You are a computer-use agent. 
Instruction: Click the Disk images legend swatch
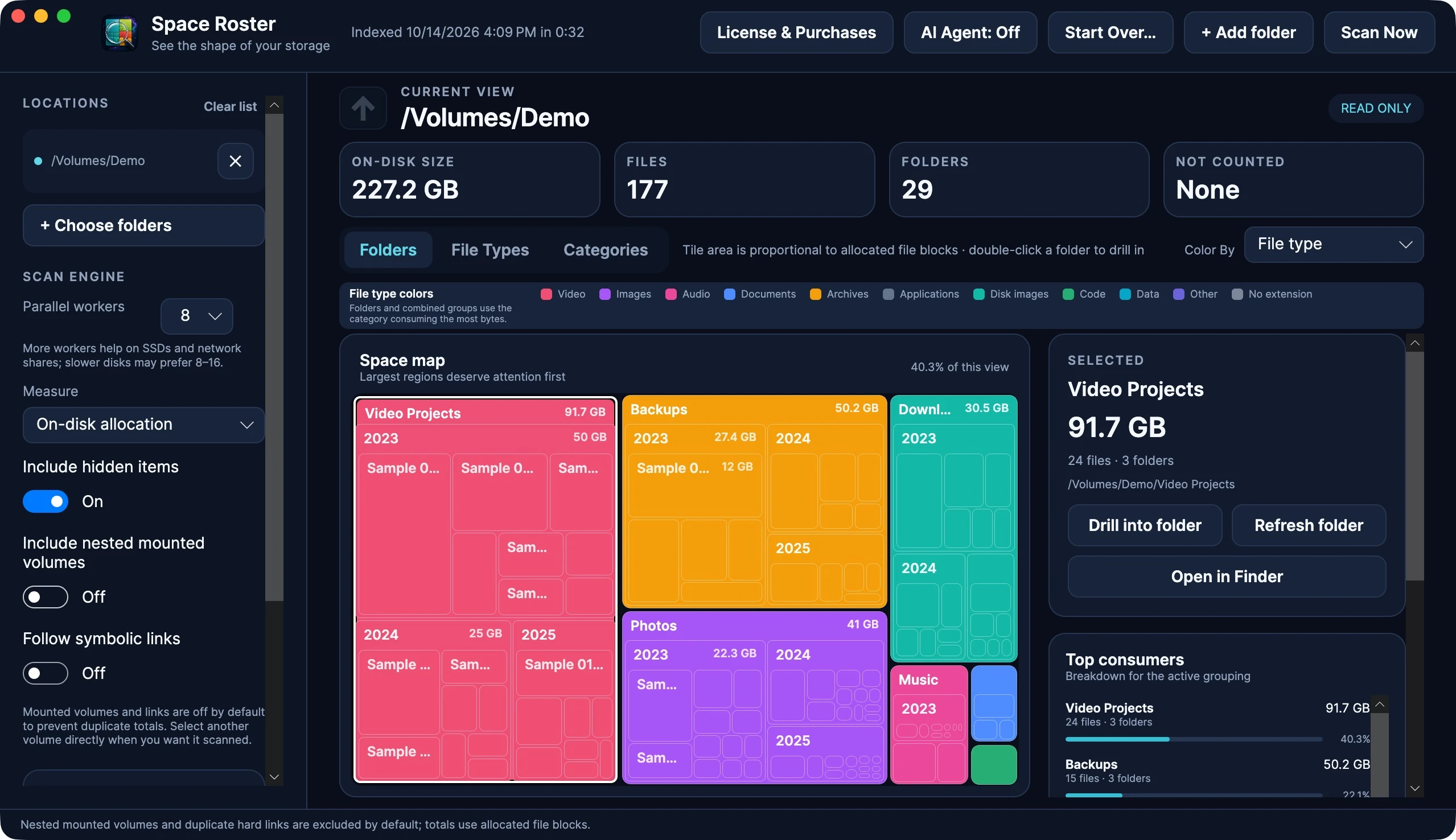[x=978, y=294]
